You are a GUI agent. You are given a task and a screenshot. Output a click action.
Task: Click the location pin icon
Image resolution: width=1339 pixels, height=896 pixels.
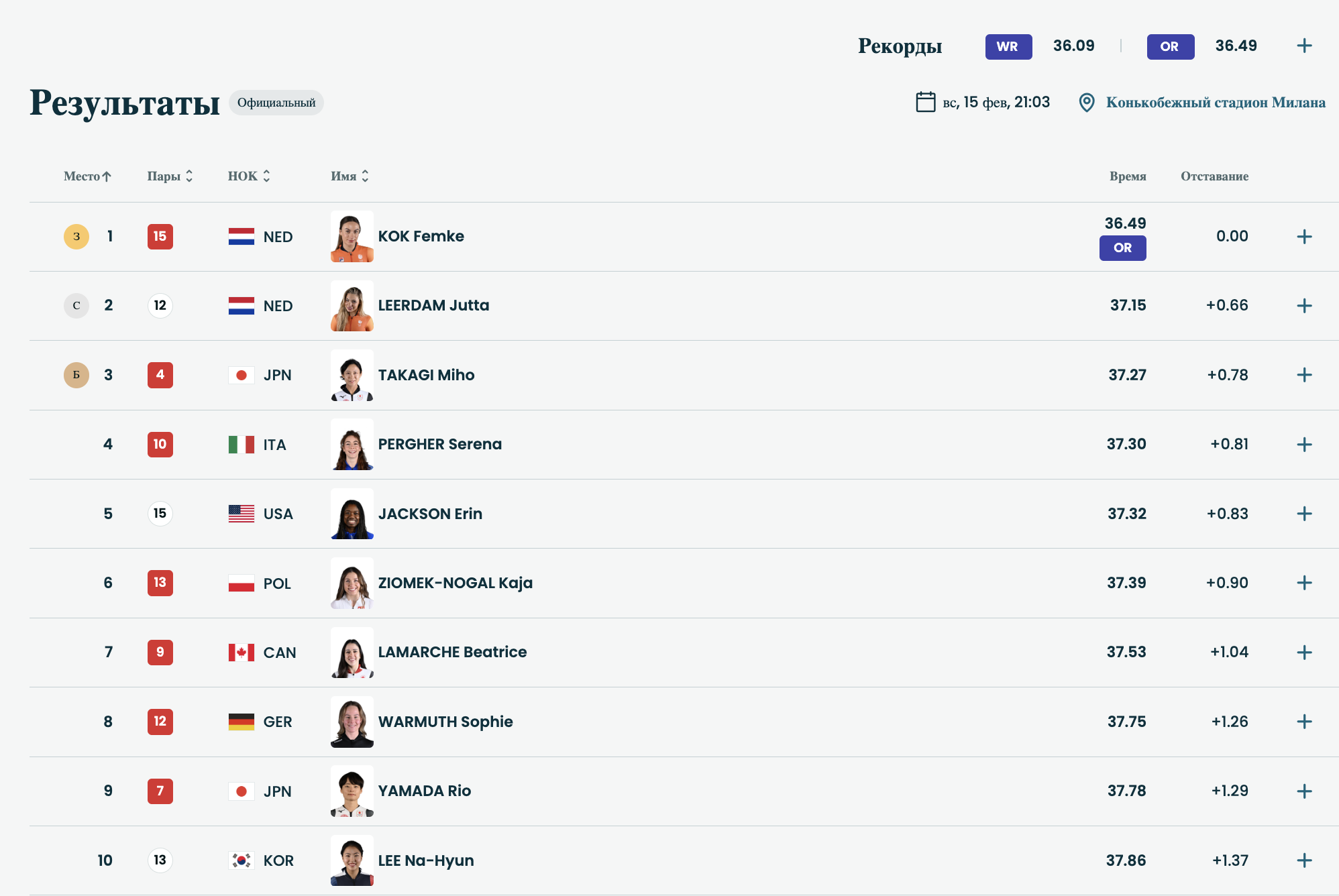pyautogui.click(x=1087, y=103)
